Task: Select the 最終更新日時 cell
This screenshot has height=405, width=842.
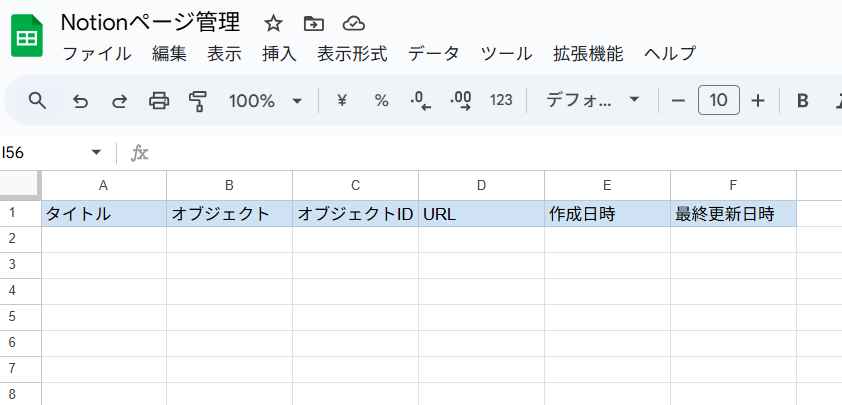Action: (734, 214)
